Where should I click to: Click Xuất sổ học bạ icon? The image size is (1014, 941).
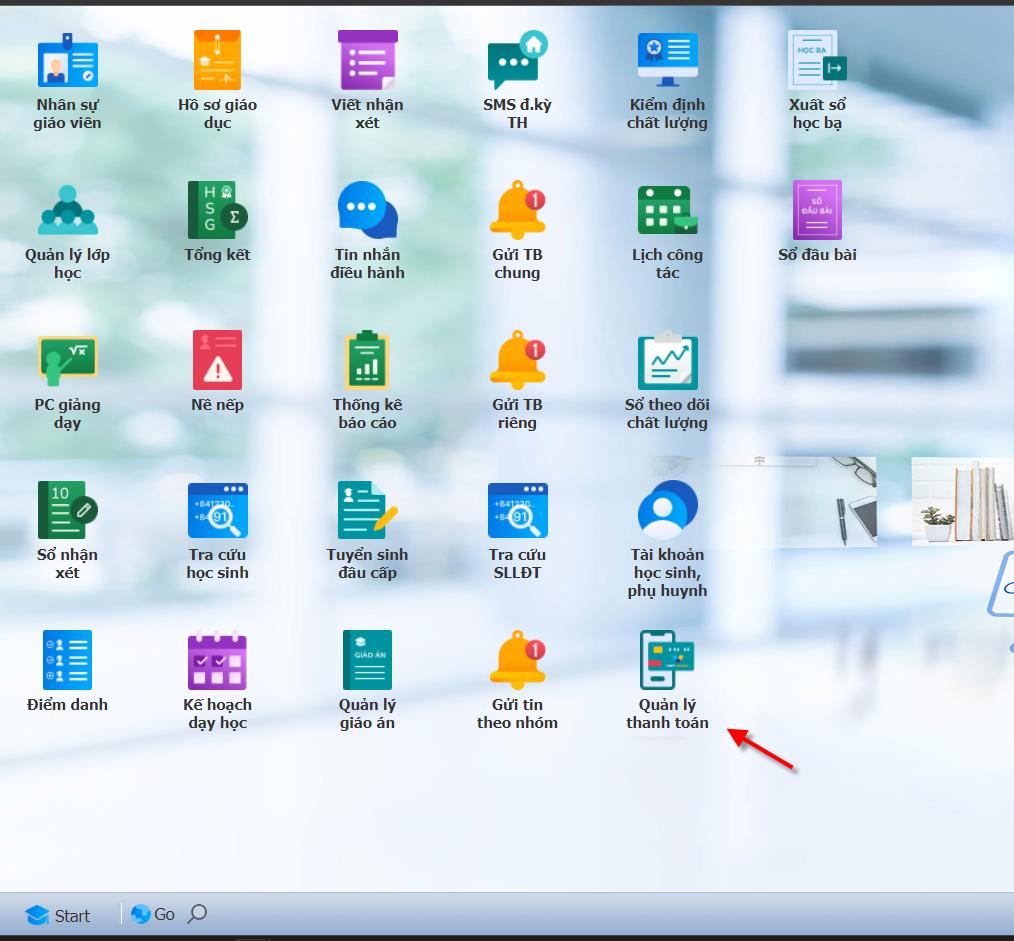pos(817,62)
